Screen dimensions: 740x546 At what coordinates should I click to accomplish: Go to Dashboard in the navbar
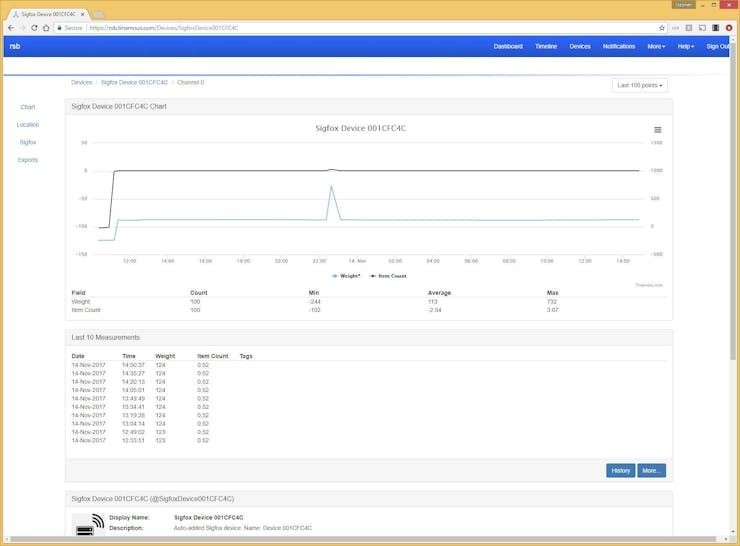508,46
